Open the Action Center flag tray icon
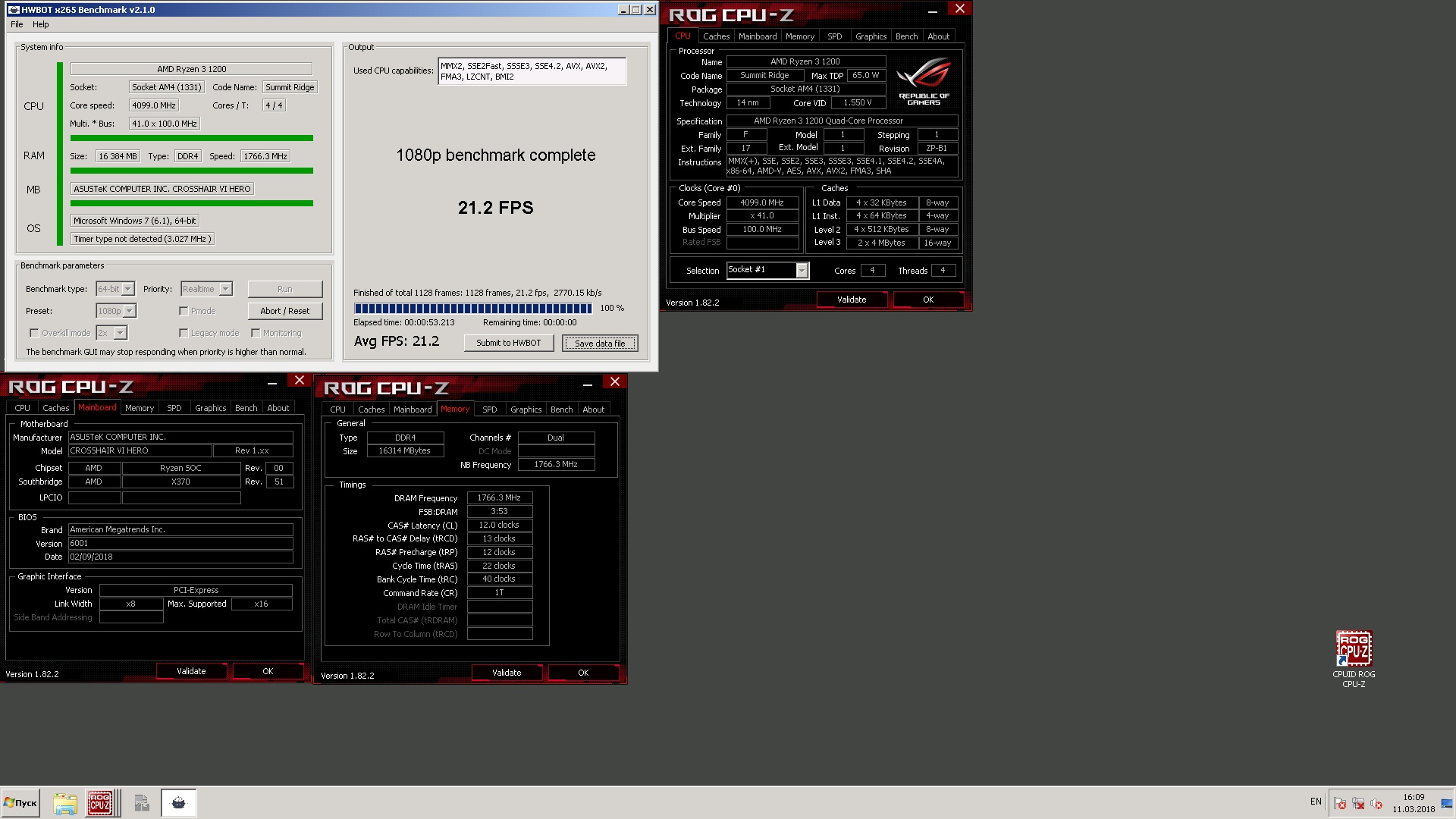Screen dimensions: 1456x819 point(1340,804)
